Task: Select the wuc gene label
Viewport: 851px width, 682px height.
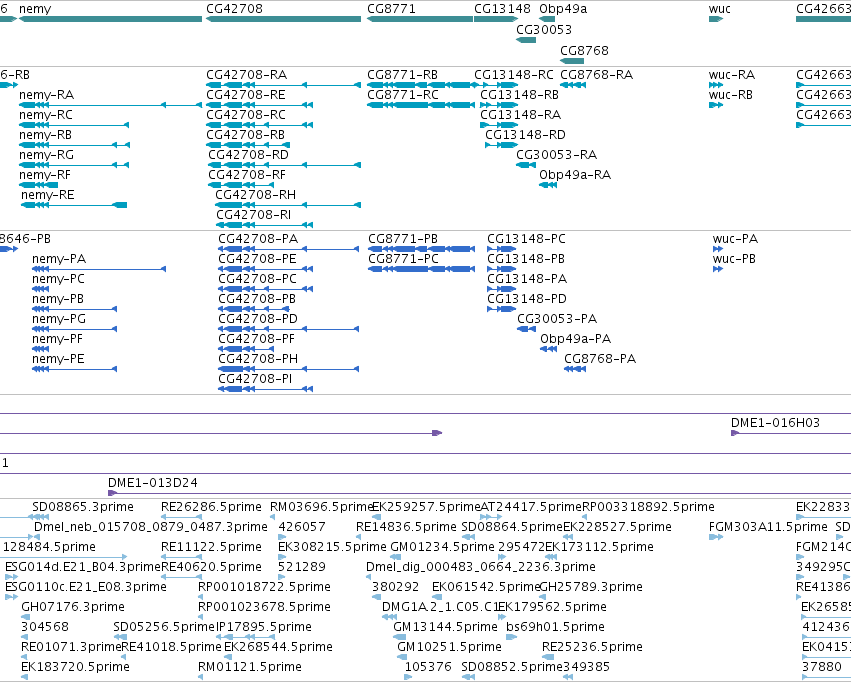Action: pos(720,9)
